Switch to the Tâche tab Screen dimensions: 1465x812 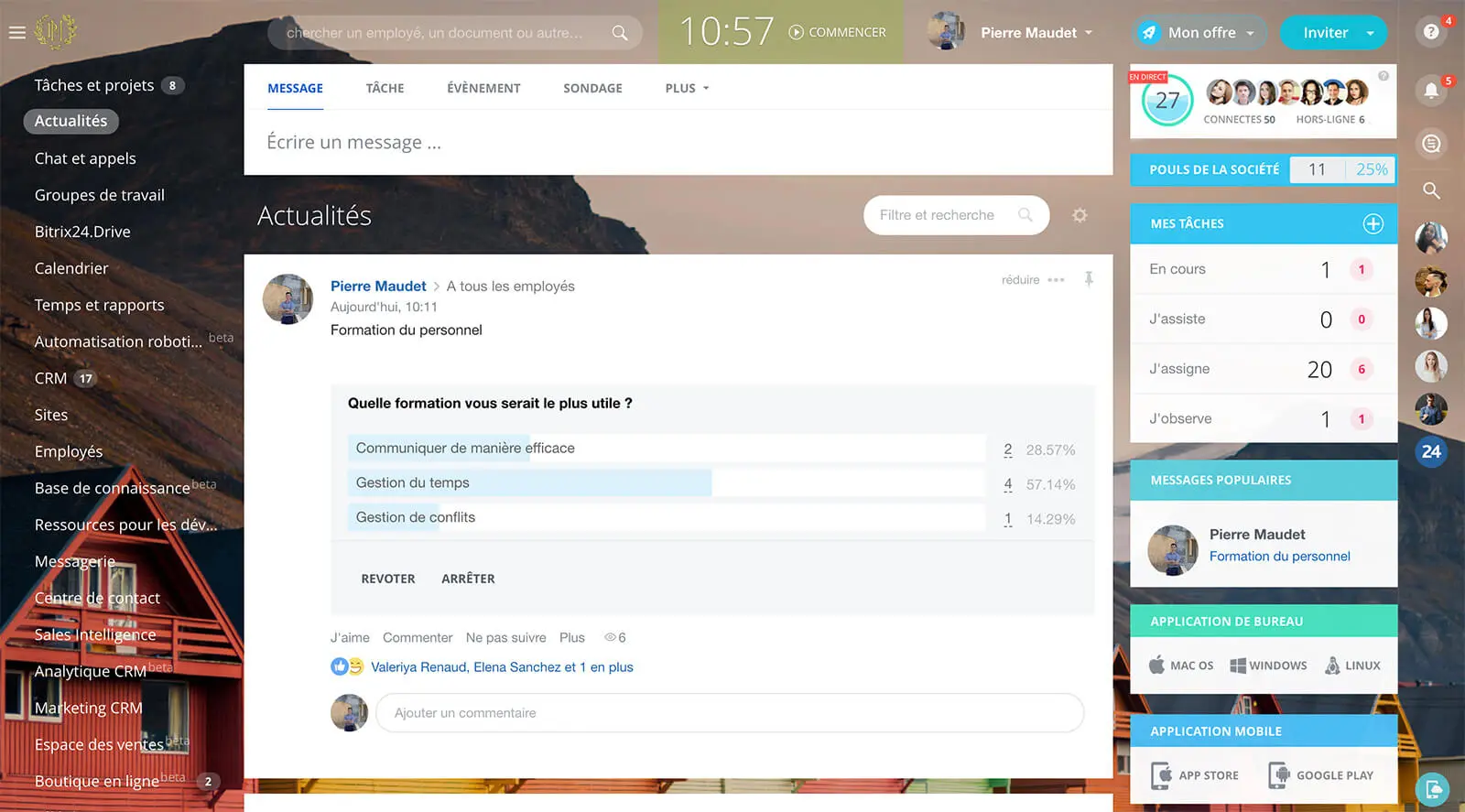(385, 88)
